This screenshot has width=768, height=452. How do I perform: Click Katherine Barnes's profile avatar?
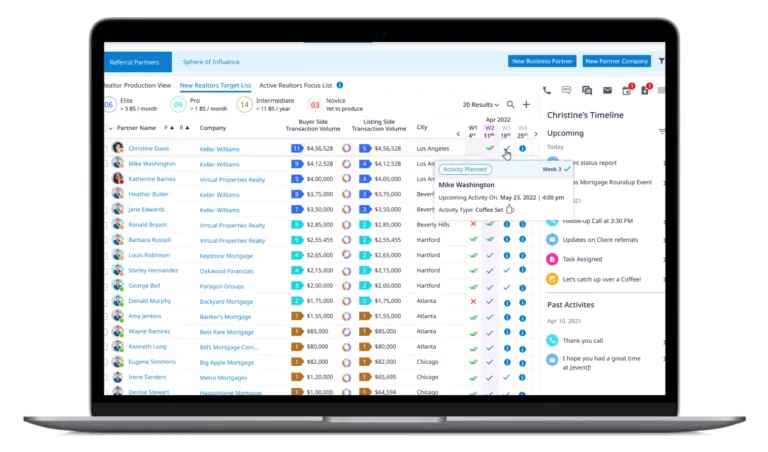pyautogui.click(x=118, y=178)
